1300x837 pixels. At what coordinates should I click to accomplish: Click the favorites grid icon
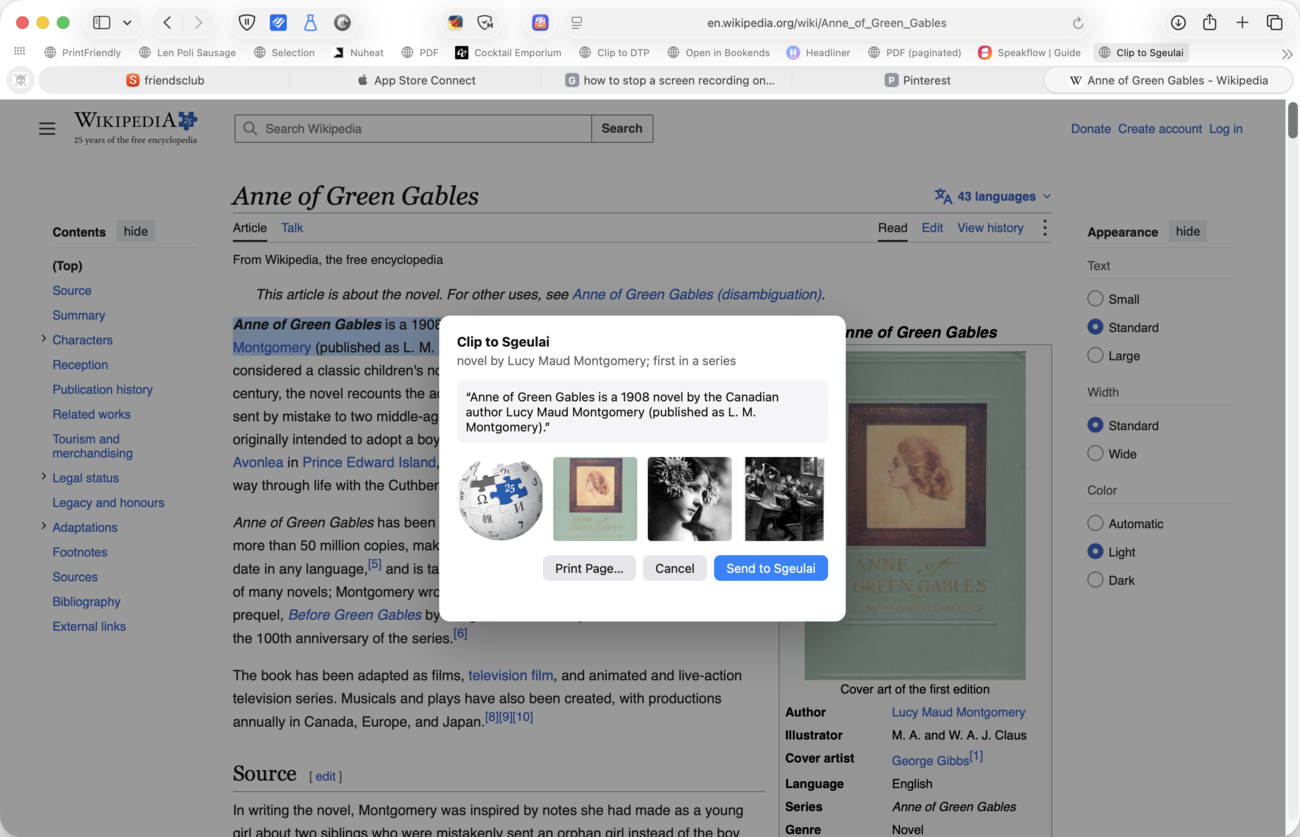20,52
